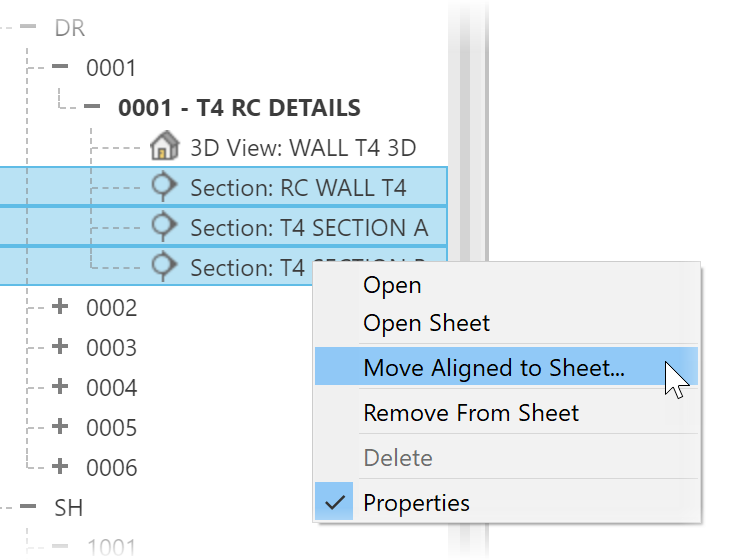
Task: Expand sheet folder 0005
Action: coord(60,426)
